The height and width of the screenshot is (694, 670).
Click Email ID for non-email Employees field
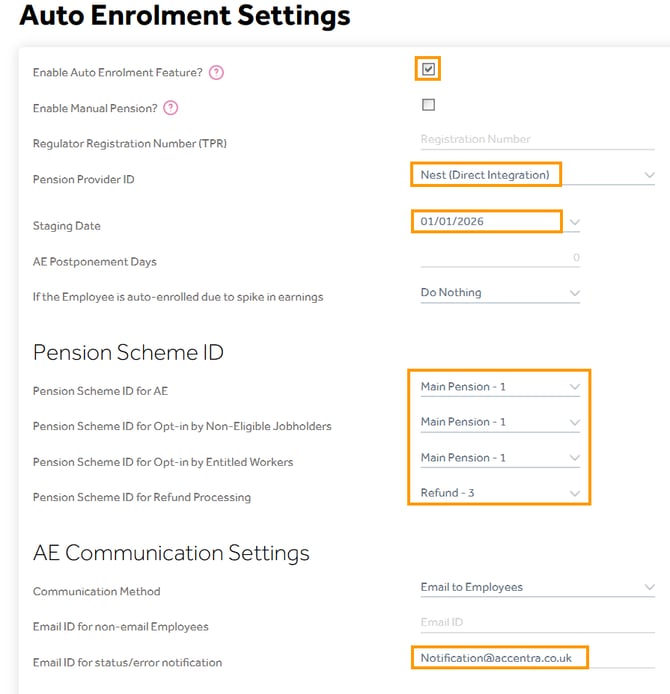537,623
